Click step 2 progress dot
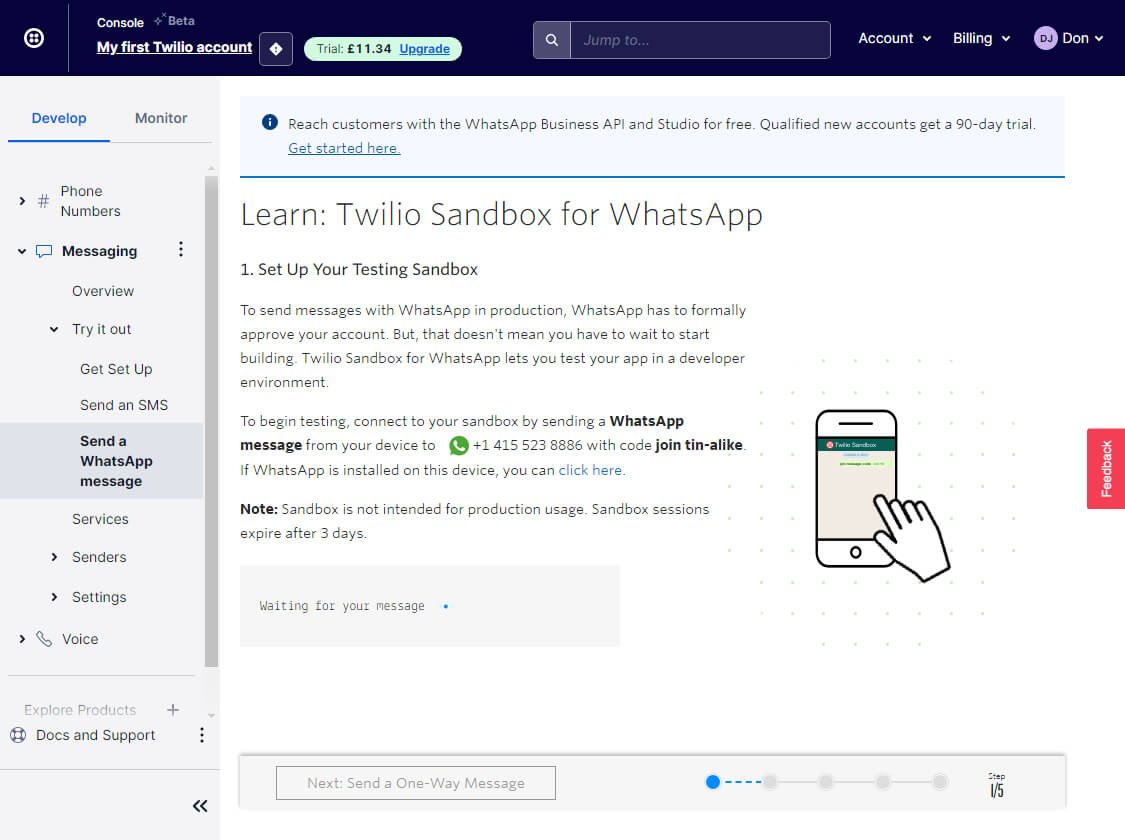This screenshot has height=840, width=1125. [770, 782]
